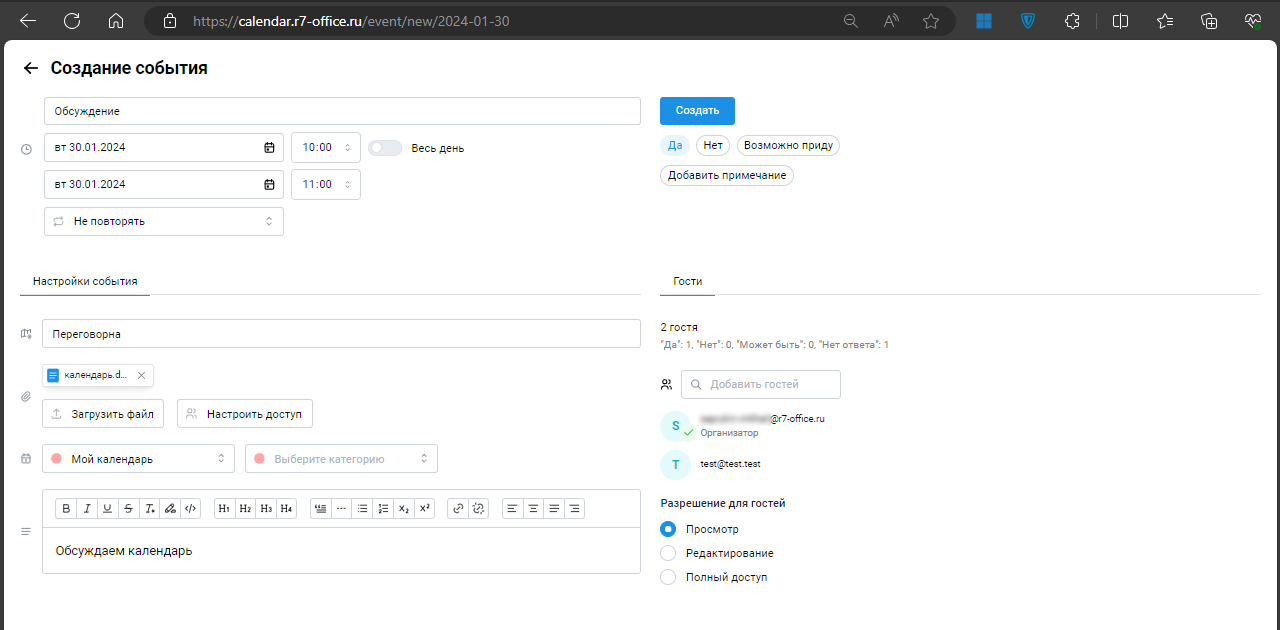Click the Загрузить файл button
Screen dimensions: 1280x630
103,414
